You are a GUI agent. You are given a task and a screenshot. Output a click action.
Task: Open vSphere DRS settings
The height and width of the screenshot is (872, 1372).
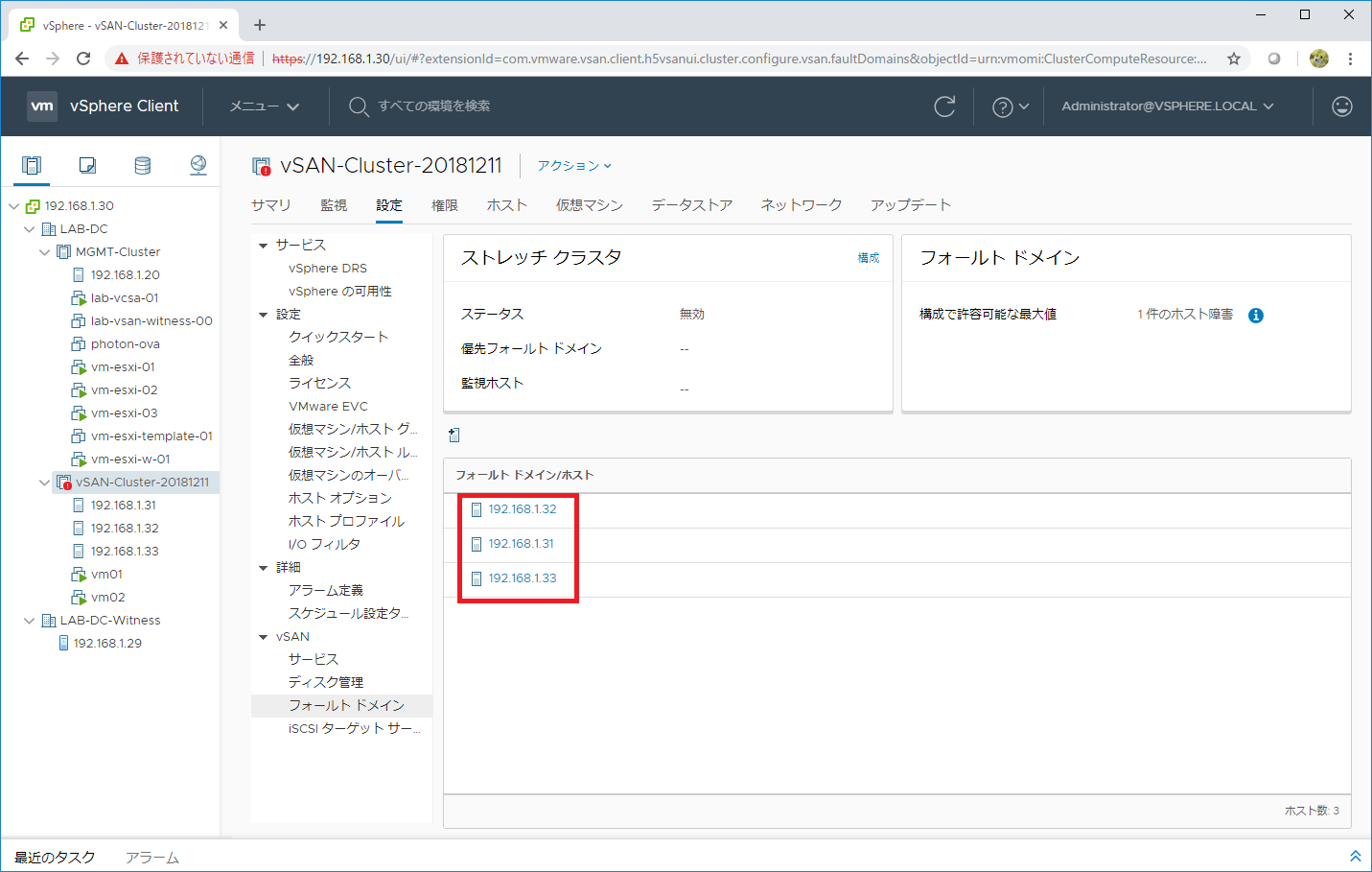(328, 269)
